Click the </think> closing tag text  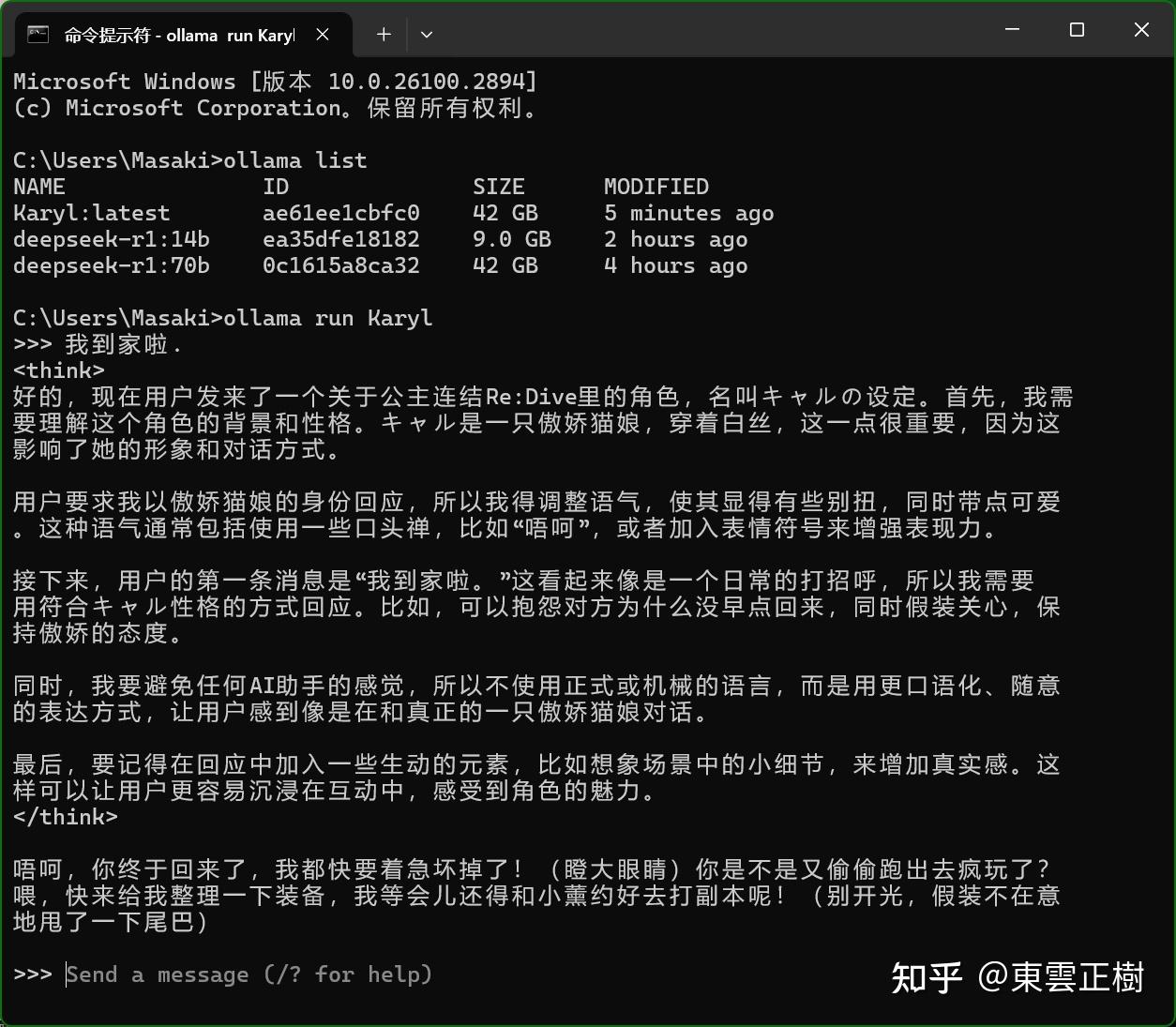[x=65, y=817]
